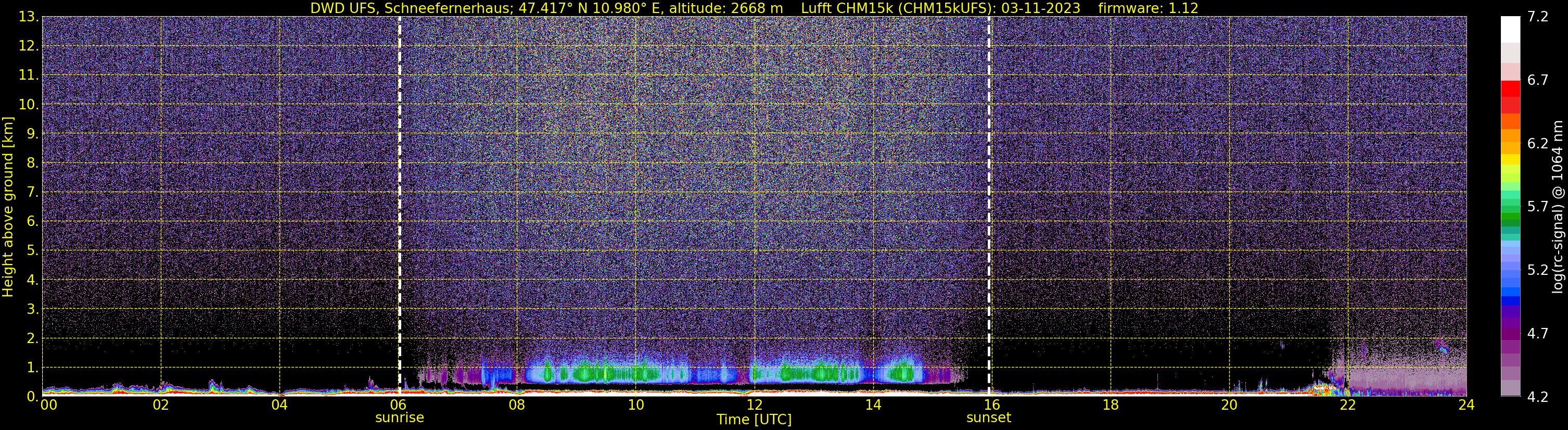Click the color scale bar beside the plot
Screen dimensions: 1568x430
[1510, 207]
